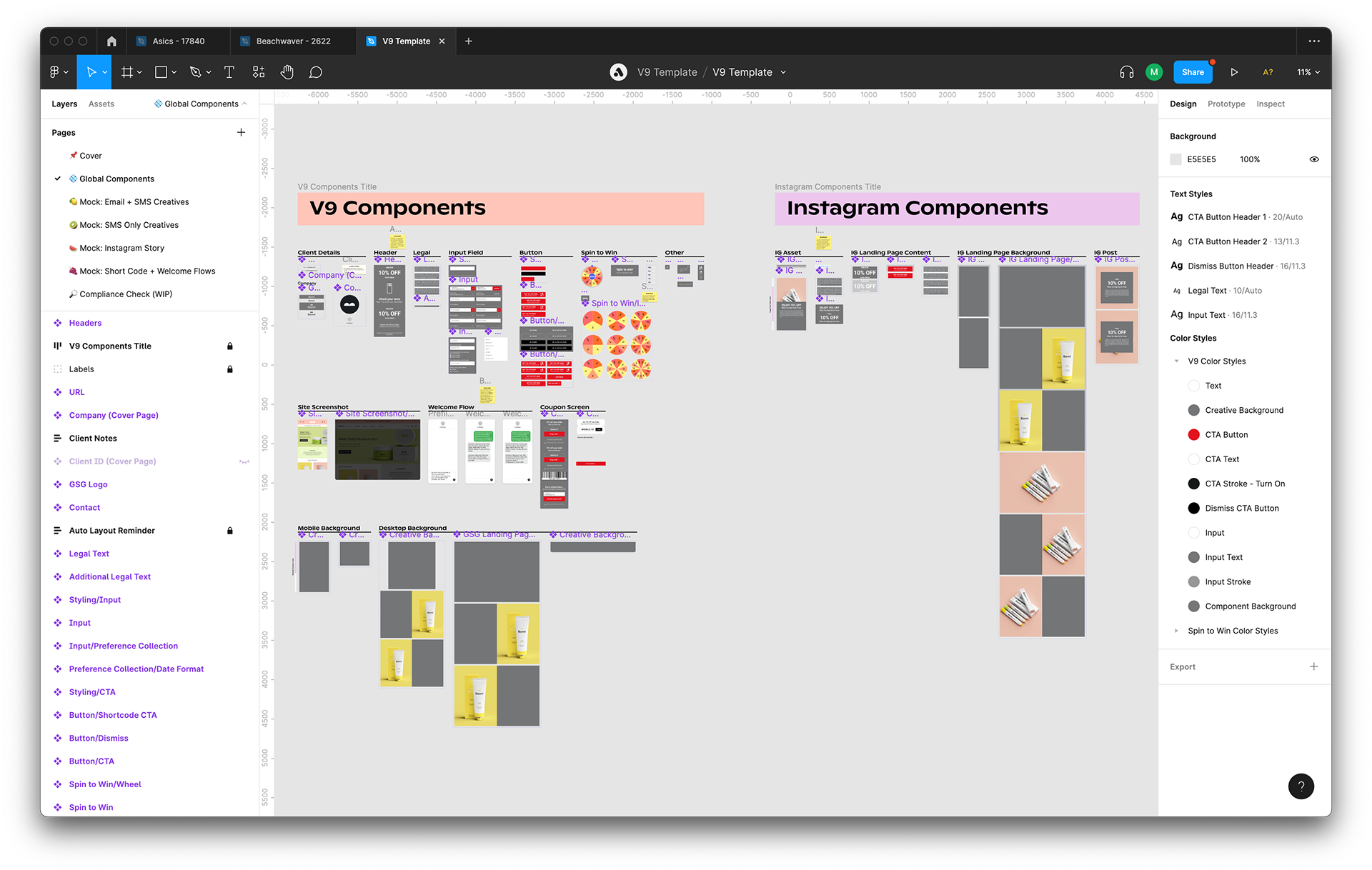Click the headphones audio icon
The image size is (1372, 870).
[x=1127, y=72]
